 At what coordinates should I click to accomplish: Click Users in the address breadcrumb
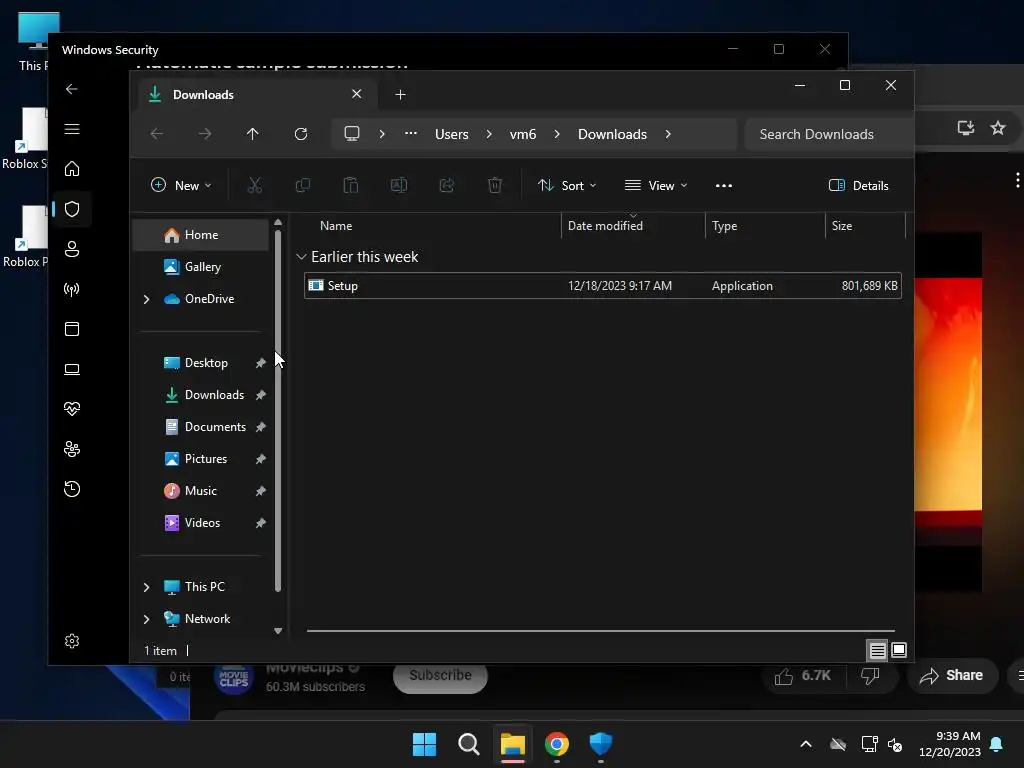tap(452, 134)
